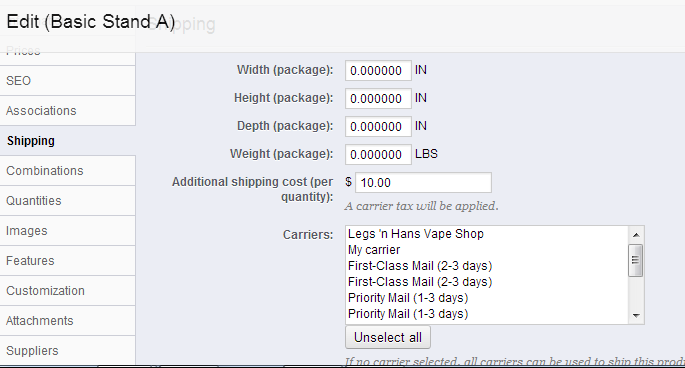
Task: Click carriers list scroll down arrow
Action: click(636, 316)
